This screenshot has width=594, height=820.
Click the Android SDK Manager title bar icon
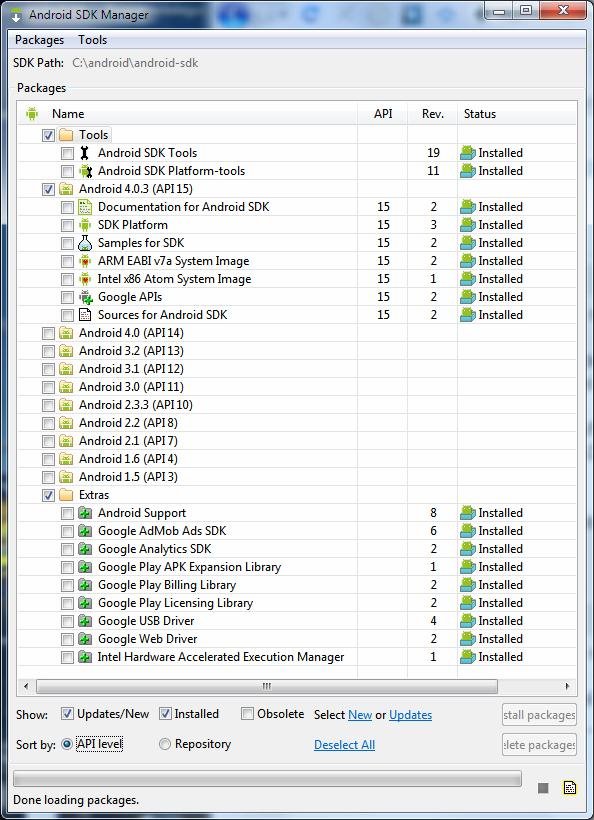coord(16,15)
